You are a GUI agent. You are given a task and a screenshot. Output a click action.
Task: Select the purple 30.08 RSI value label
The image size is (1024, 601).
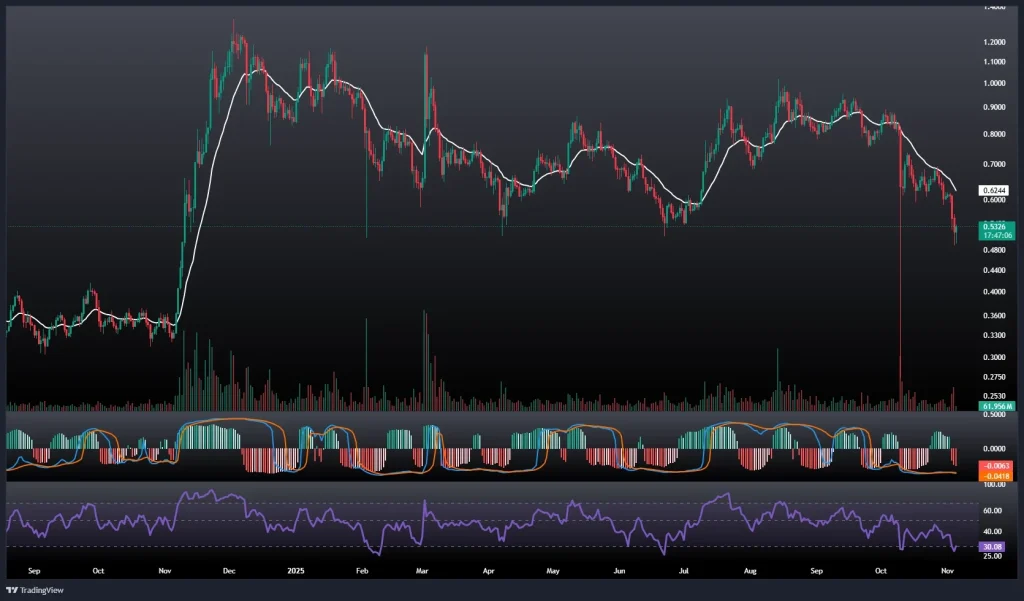(x=993, y=547)
